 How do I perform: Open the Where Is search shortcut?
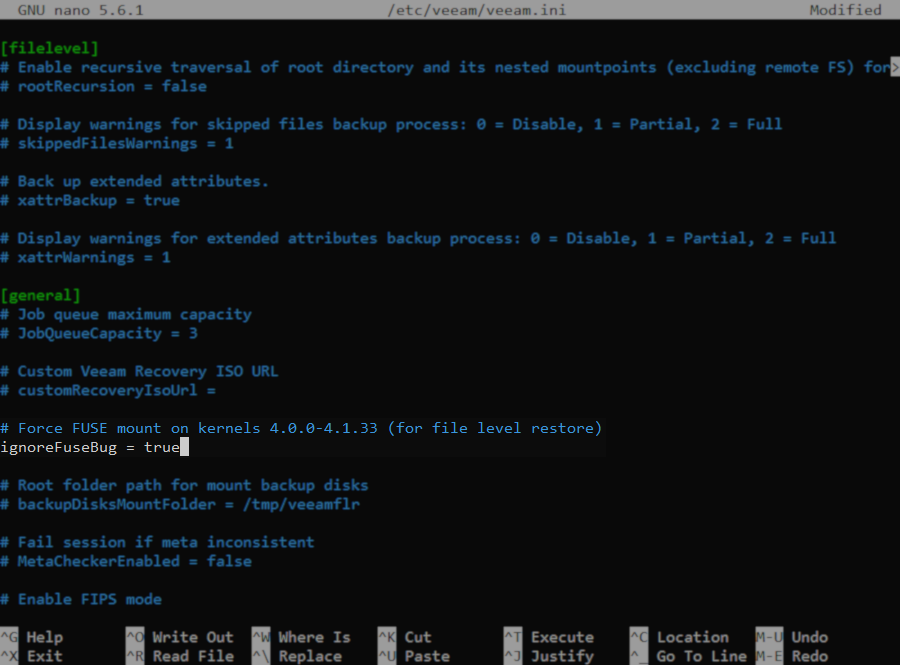[x=301, y=637]
